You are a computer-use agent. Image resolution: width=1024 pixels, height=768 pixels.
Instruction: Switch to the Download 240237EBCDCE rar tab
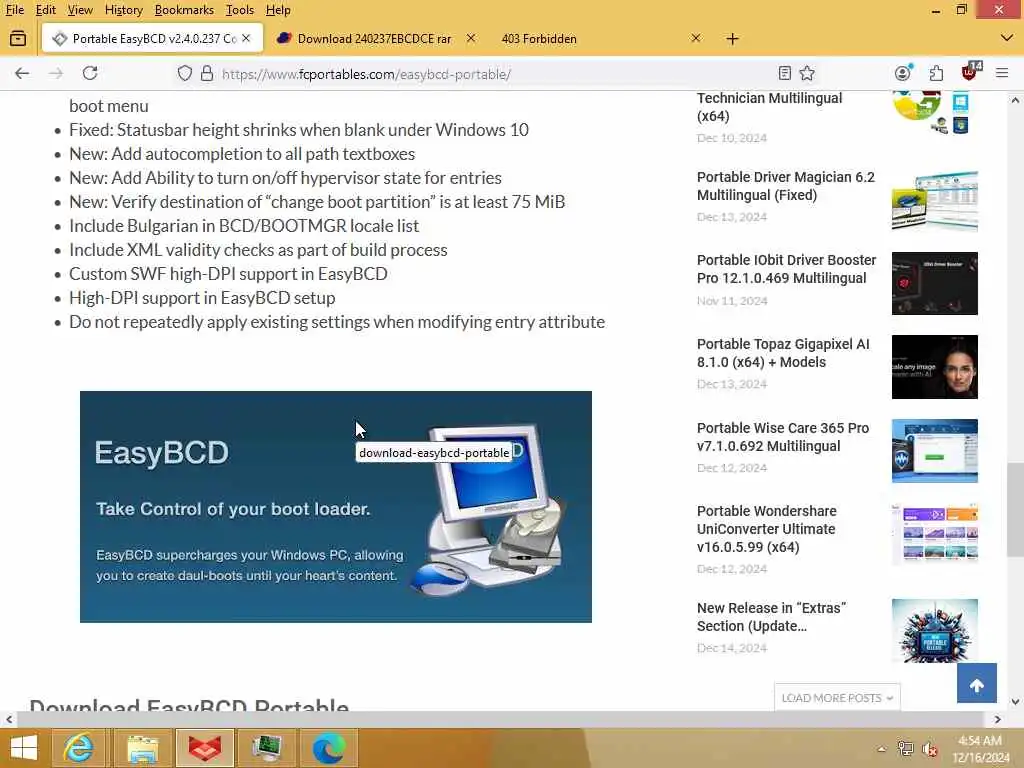[x=373, y=39]
